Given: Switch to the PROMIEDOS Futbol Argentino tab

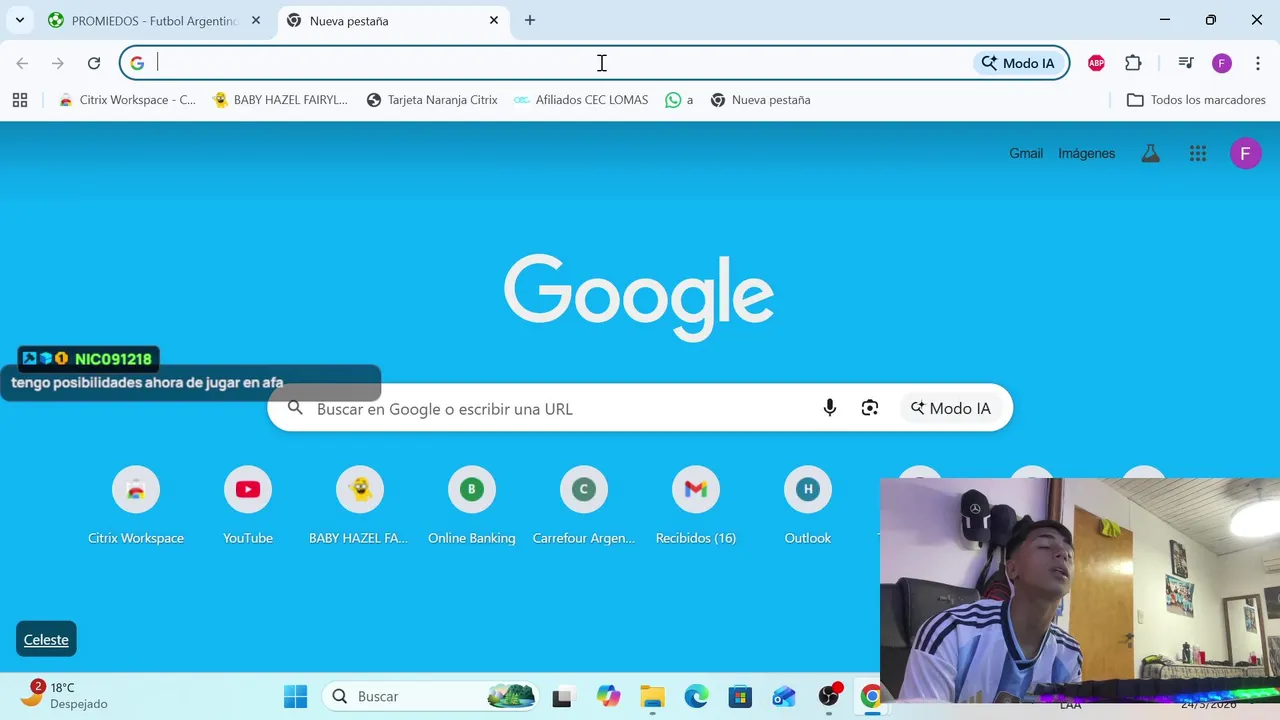Looking at the screenshot, I should [155, 20].
